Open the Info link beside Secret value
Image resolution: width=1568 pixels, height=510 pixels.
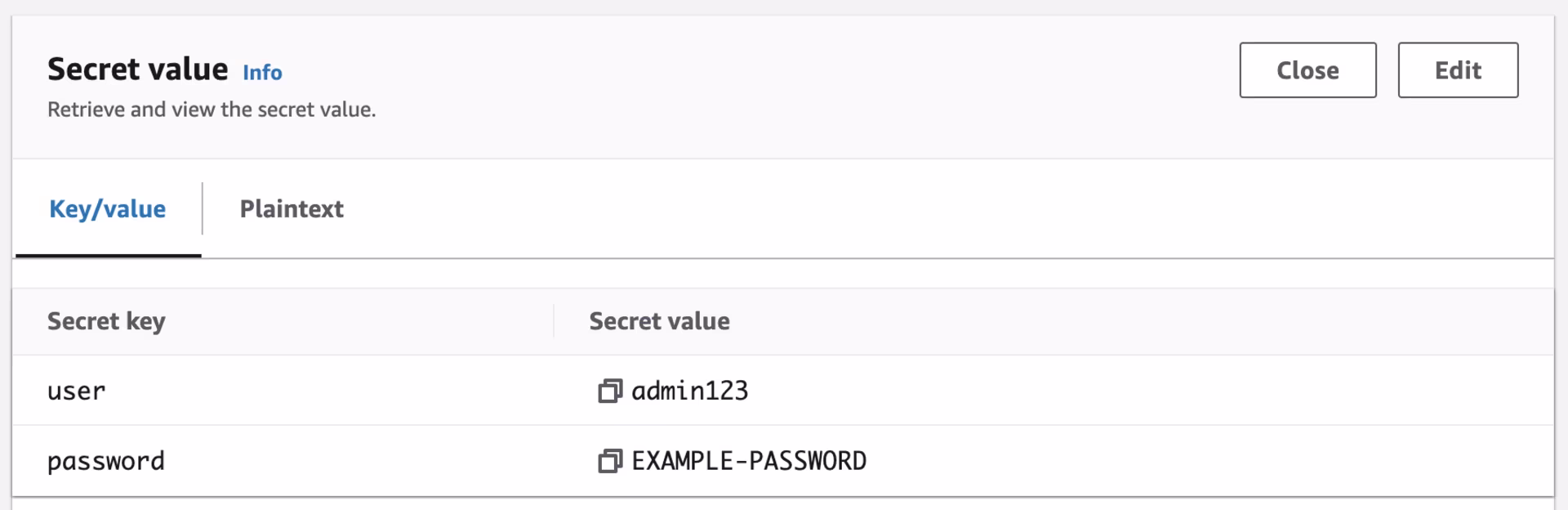pos(262,73)
